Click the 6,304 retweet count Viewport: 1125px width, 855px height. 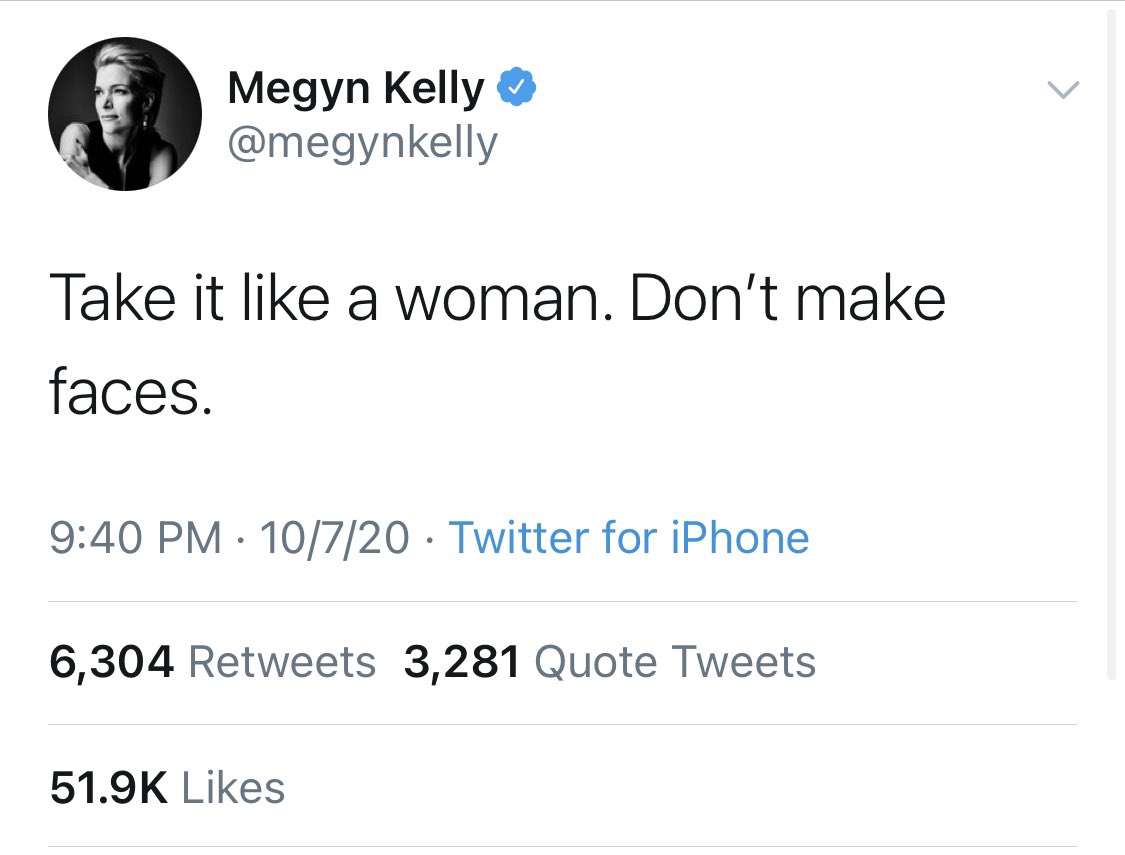point(111,661)
